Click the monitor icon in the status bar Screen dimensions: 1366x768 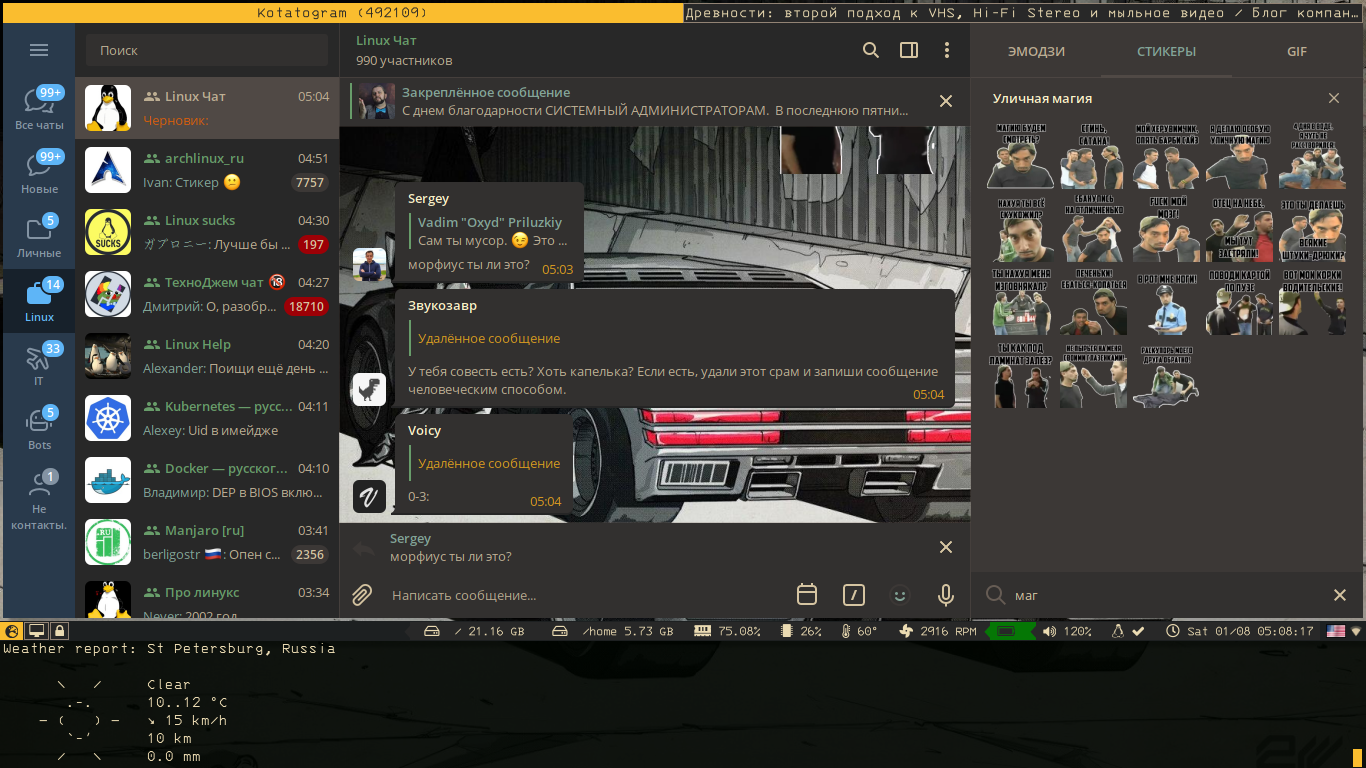pos(36,631)
